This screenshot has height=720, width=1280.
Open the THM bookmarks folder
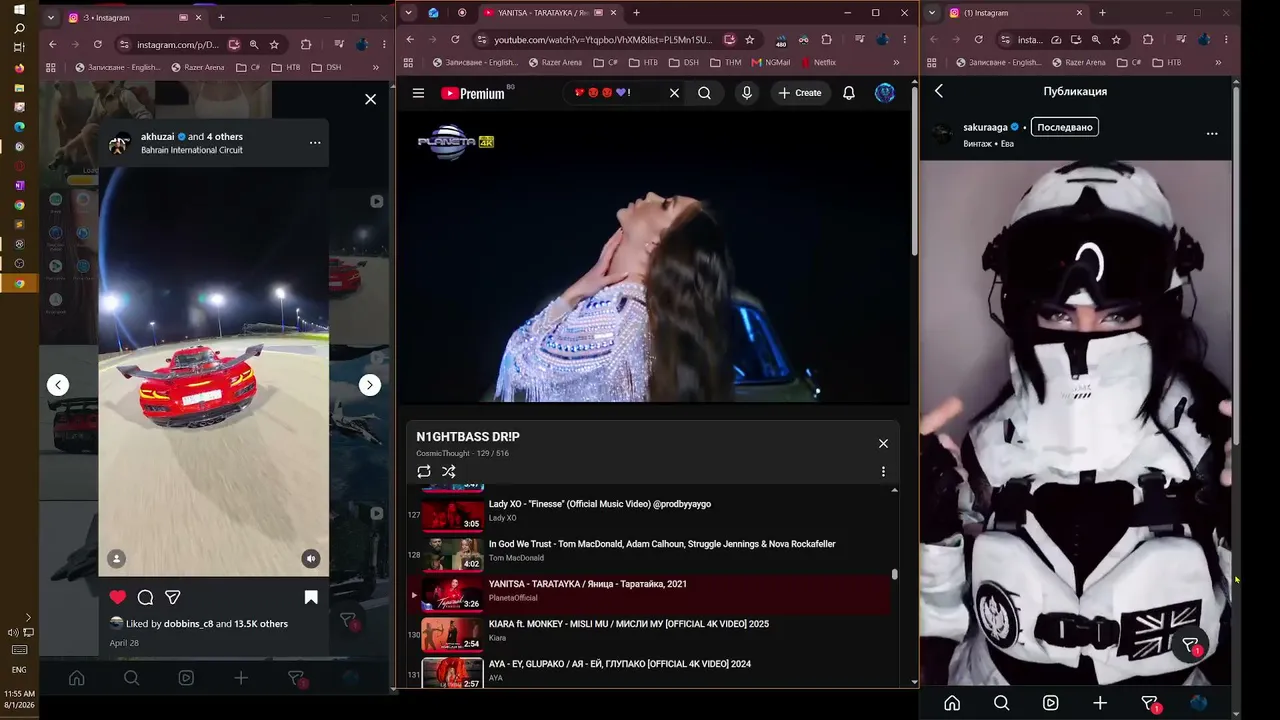[x=725, y=62]
